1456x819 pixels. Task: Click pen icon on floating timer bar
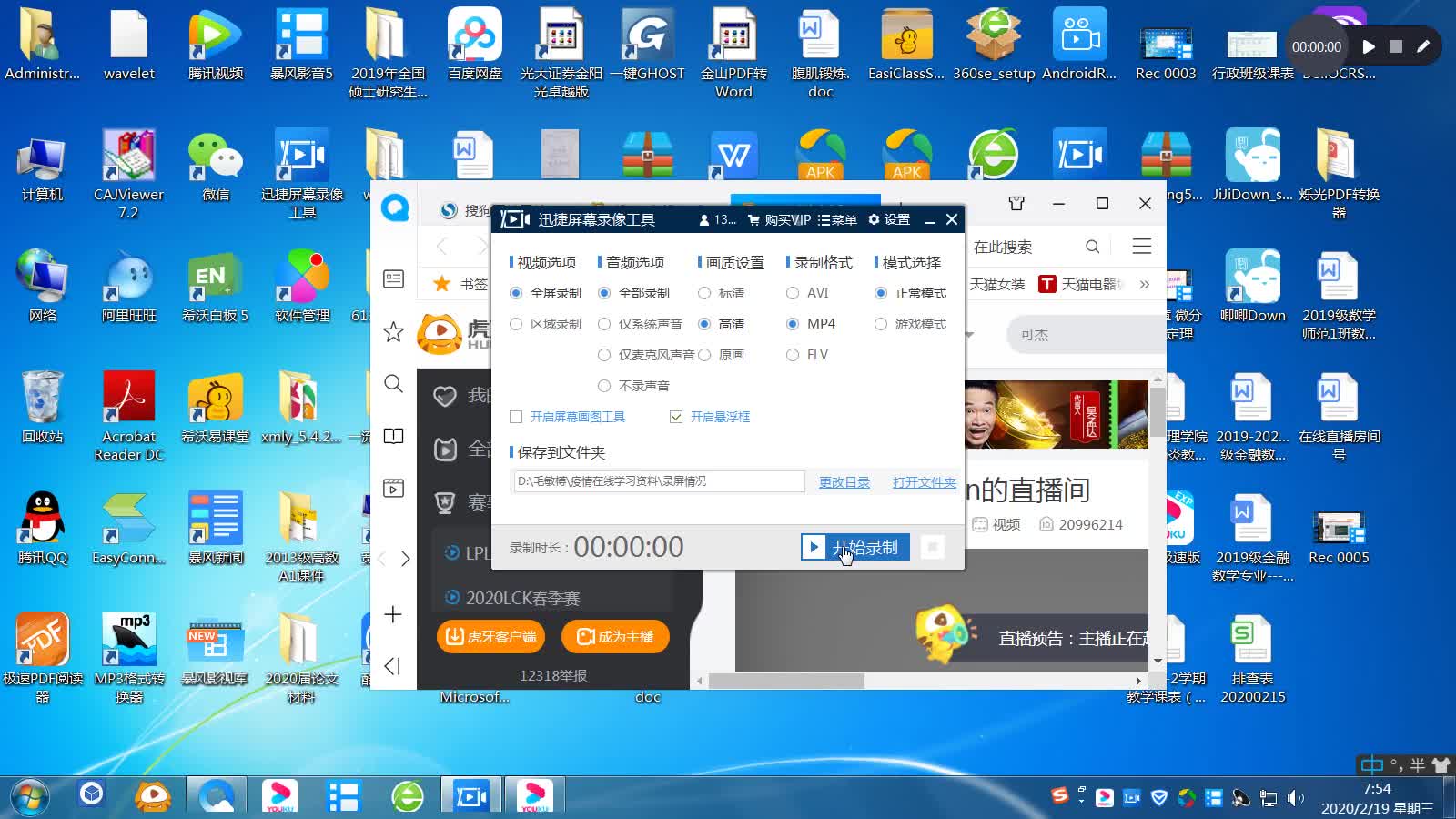click(1423, 46)
